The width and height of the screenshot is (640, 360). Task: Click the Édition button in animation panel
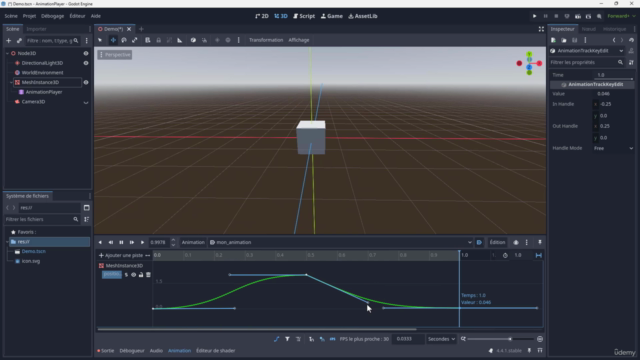(497, 242)
